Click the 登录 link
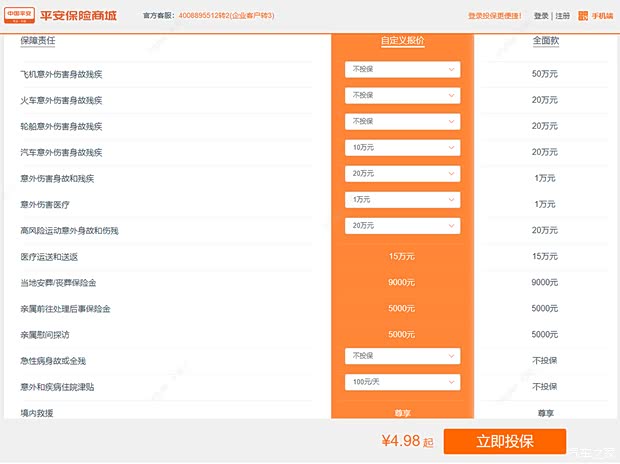 coord(541,16)
